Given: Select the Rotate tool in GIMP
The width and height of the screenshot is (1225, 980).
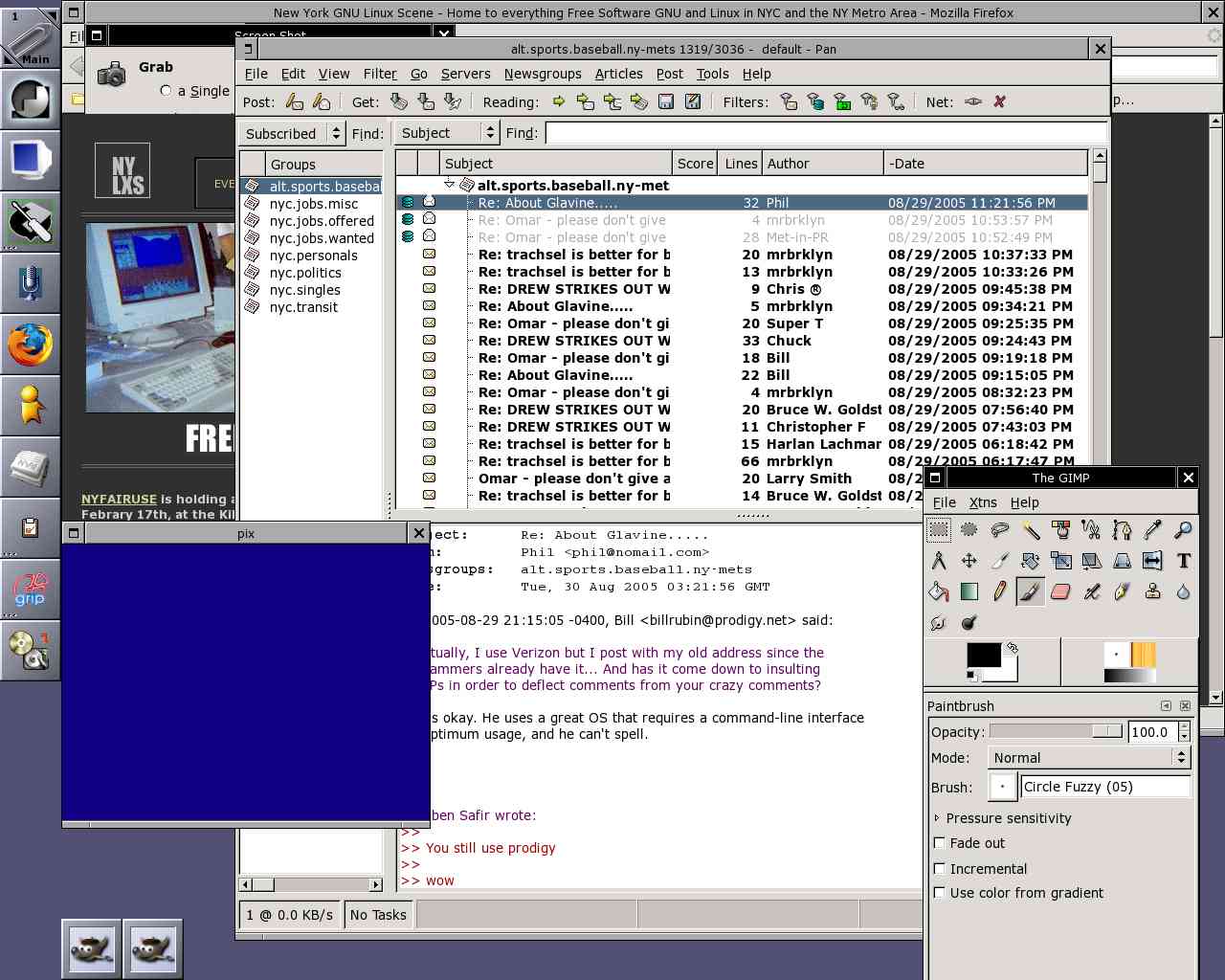Looking at the screenshot, I should (1031, 561).
